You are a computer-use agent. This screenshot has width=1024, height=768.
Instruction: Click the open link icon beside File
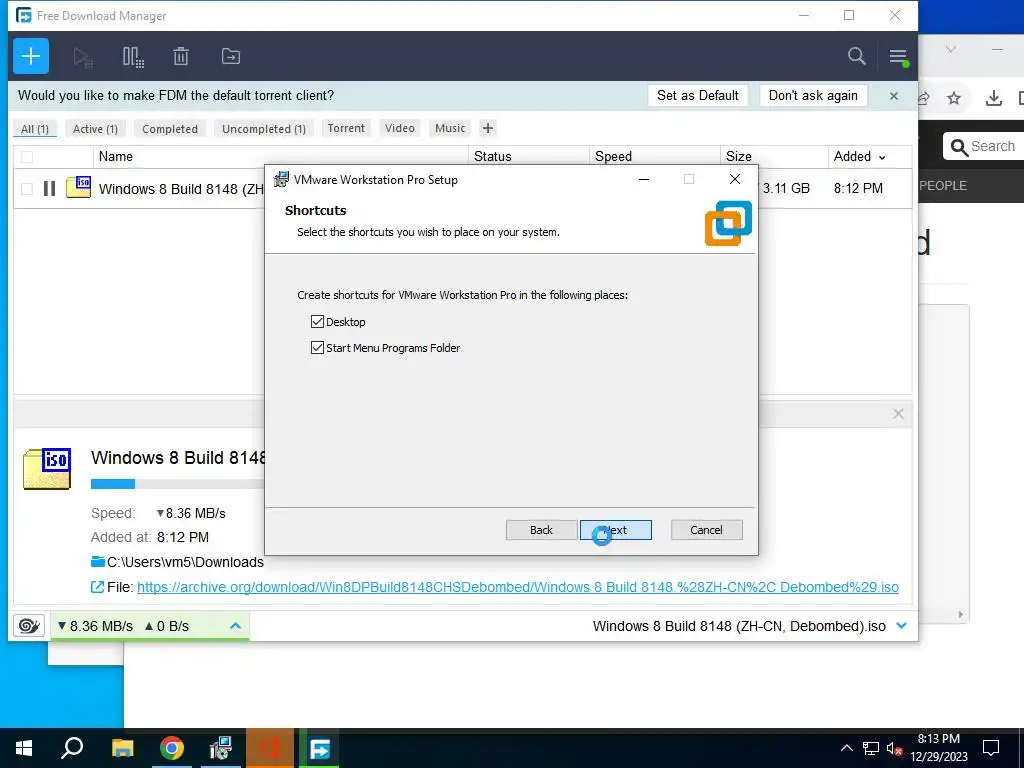(97, 587)
